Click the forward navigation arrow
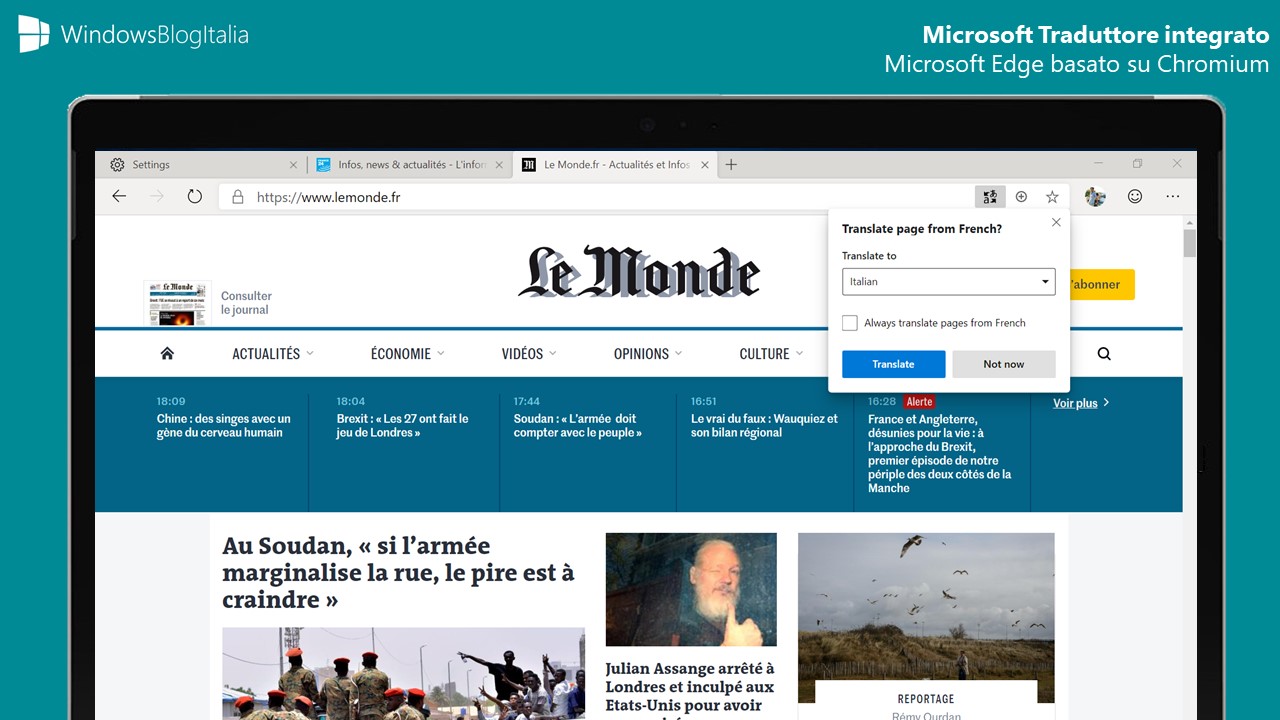The height and width of the screenshot is (720, 1280). (x=156, y=197)
